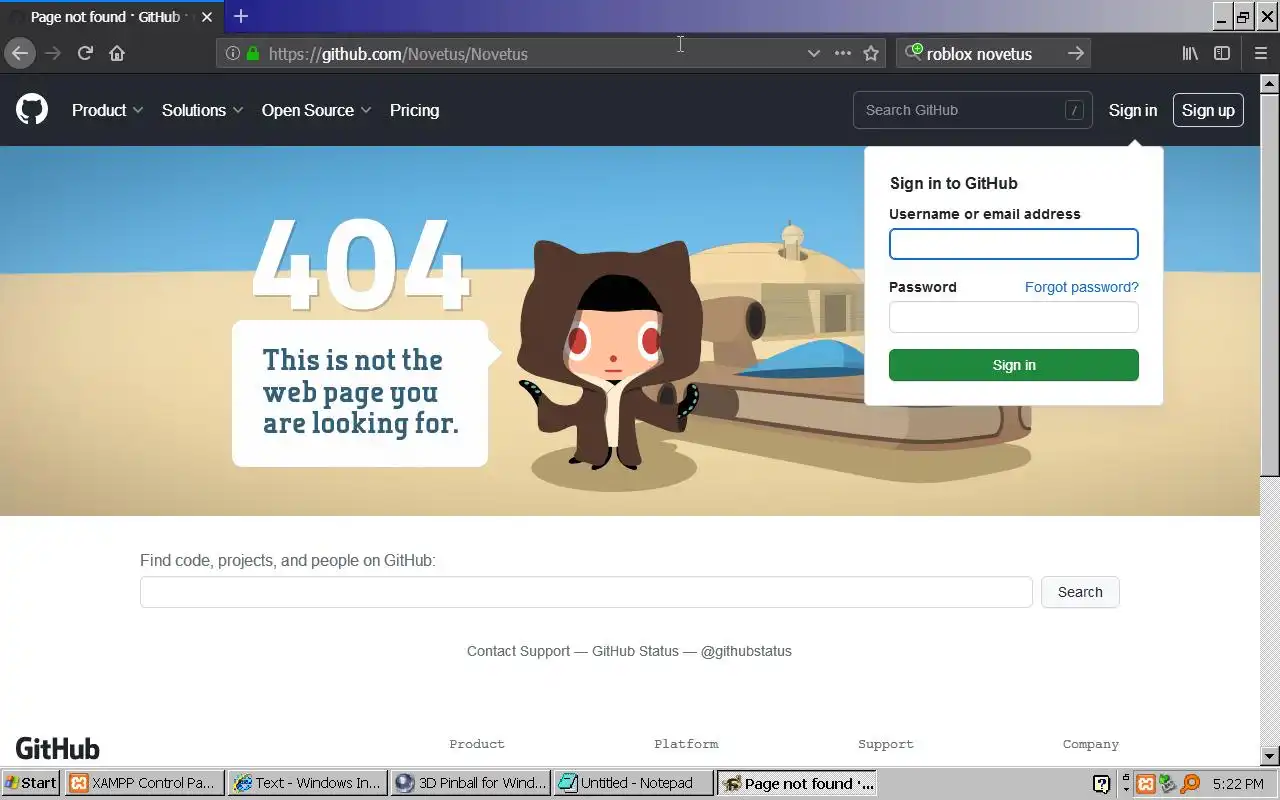Click the Sign in header link
The width and height of the screenshot is (1280, 800).
coord(1132,110)
